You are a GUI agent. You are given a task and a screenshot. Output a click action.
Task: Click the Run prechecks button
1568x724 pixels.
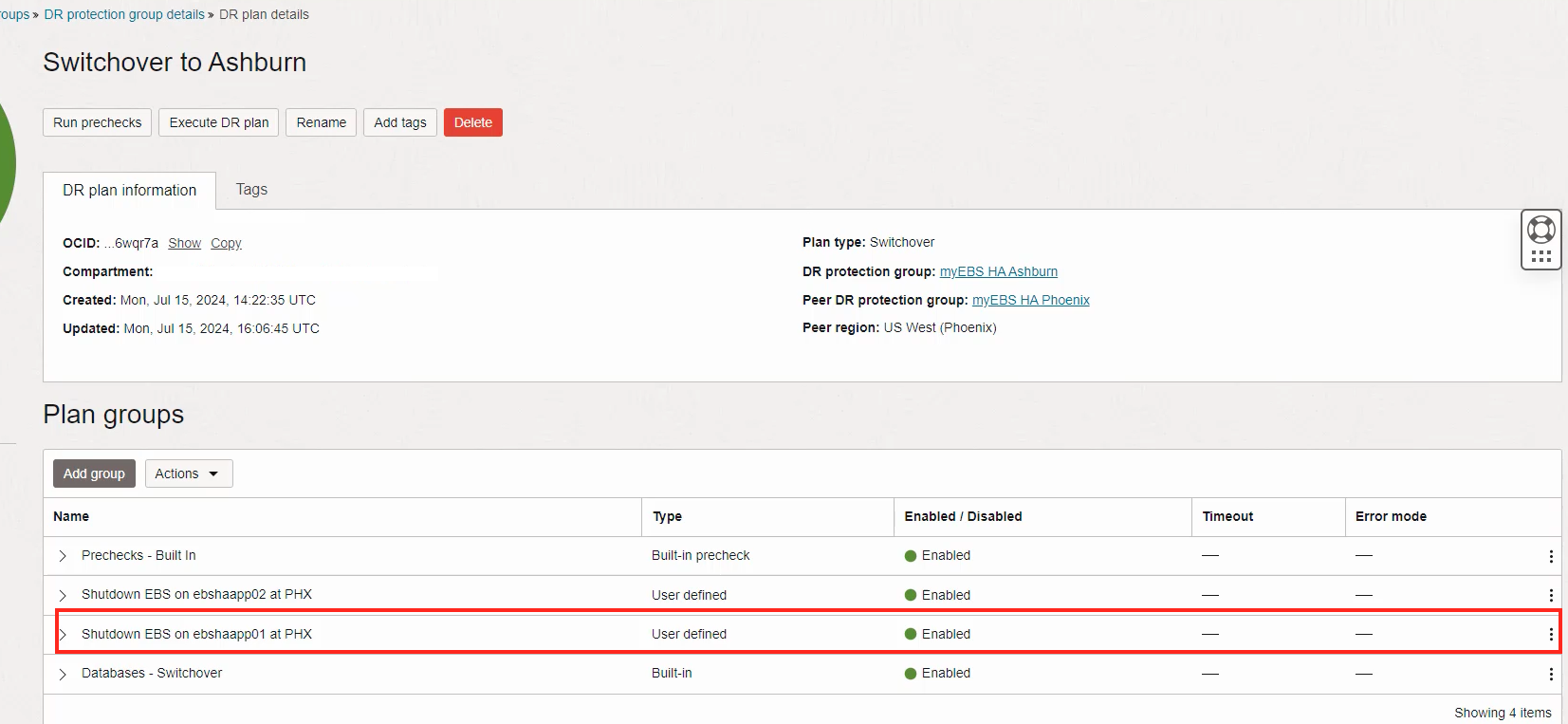point(97,122)
